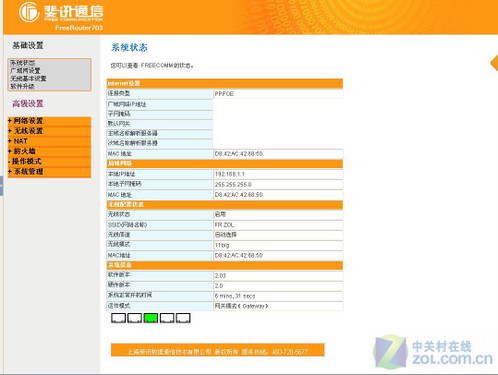The width and height of the screenshot is (498, 375).
Task: Click the fourth port status icon
Action: (167, 318)
